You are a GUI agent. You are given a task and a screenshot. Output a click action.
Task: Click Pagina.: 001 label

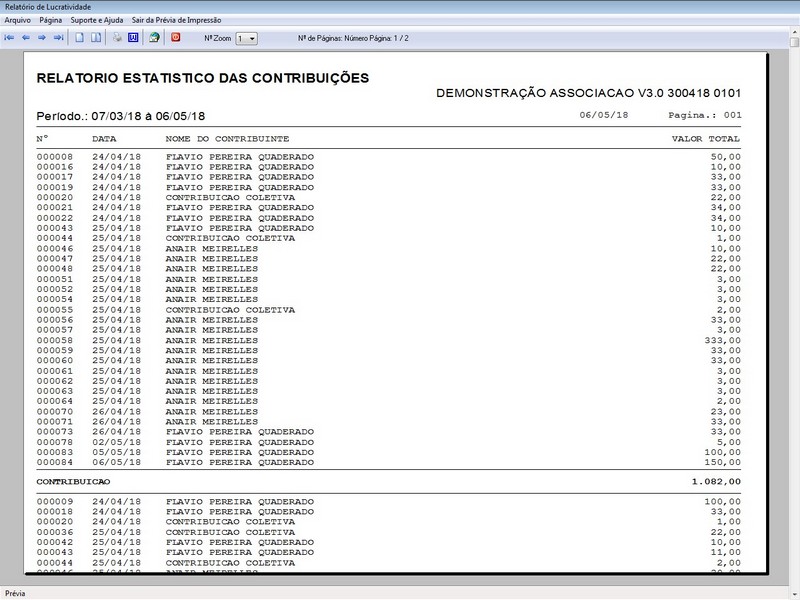[705, 115]
